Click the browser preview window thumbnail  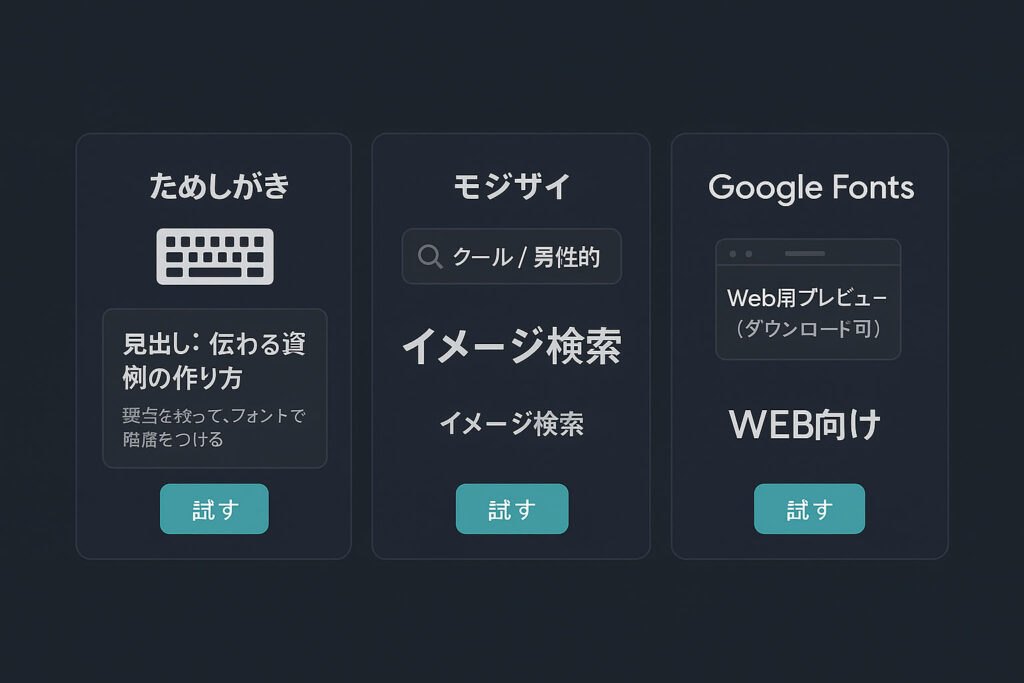[x=808, y=299]
